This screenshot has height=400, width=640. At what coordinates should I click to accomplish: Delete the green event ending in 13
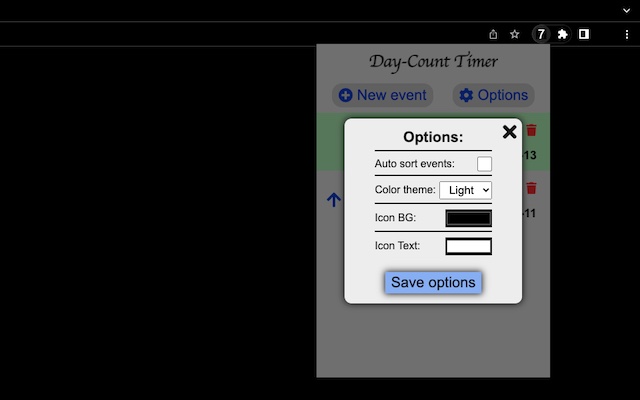coord(531,130)
